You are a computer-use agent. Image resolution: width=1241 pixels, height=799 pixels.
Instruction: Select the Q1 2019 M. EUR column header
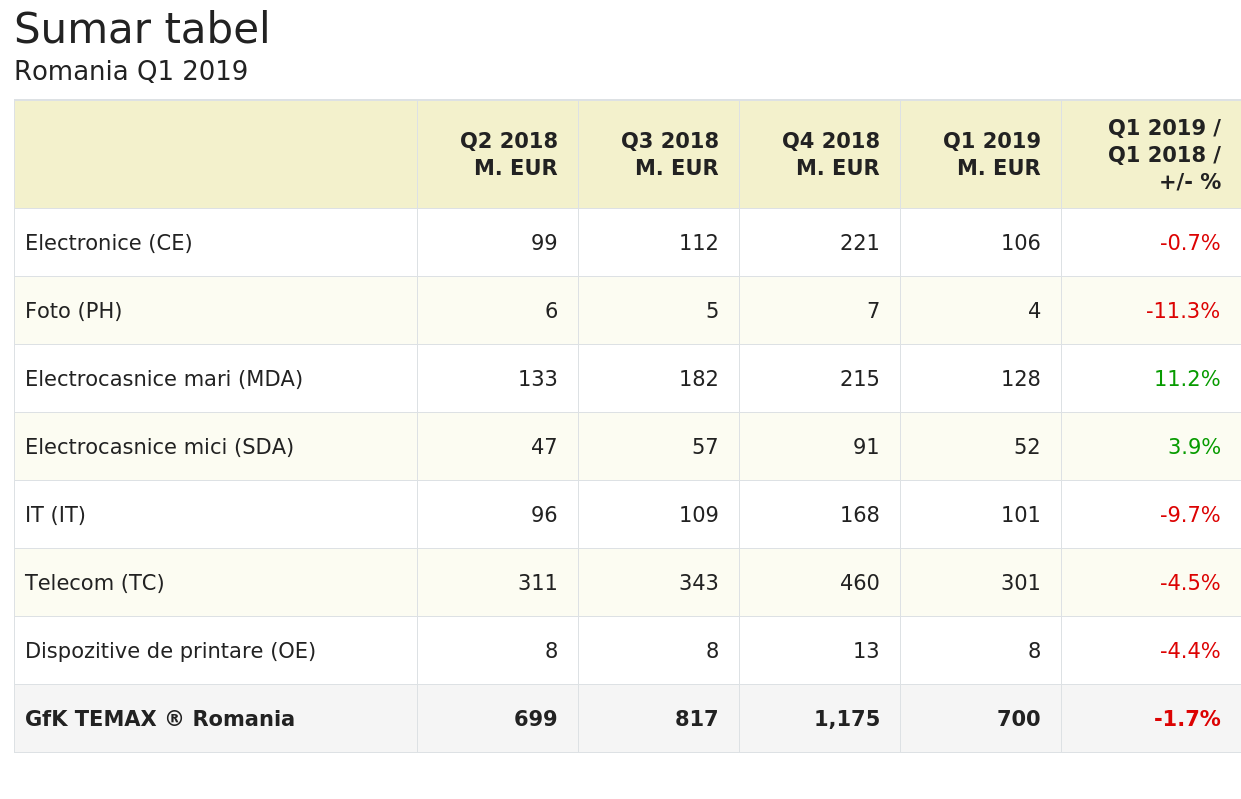[x=991, y=155]
